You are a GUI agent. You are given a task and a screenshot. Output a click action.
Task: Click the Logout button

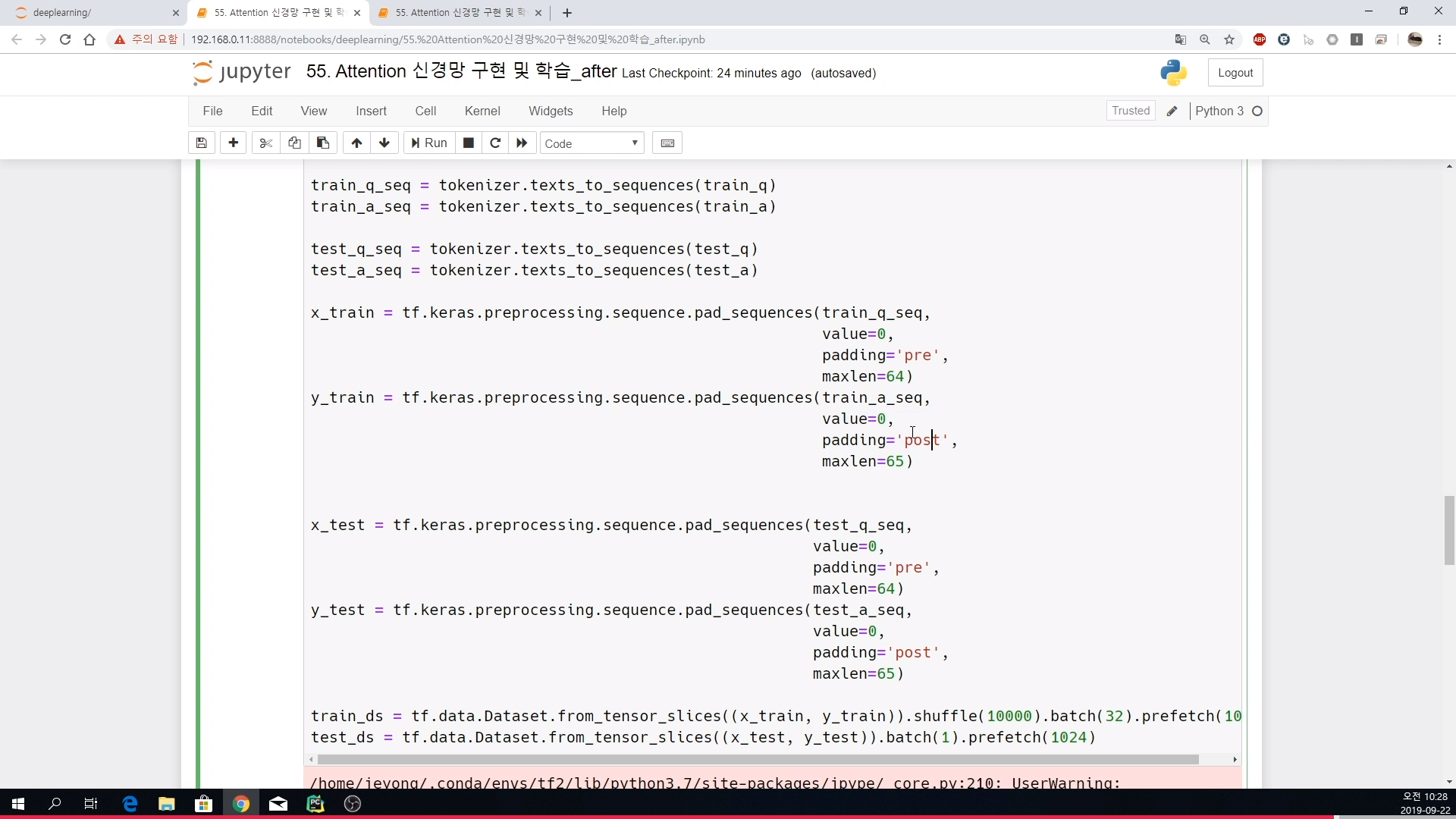(1235, 73)
